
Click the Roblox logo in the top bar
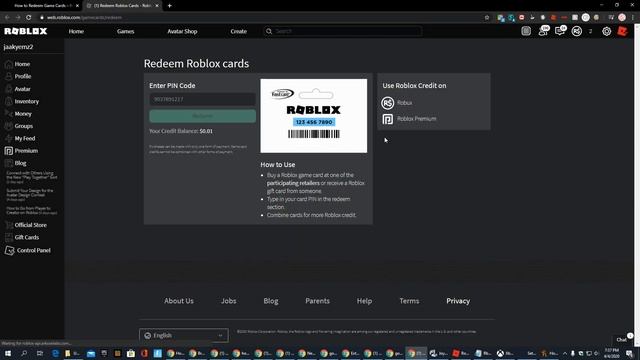coord(26,31)
